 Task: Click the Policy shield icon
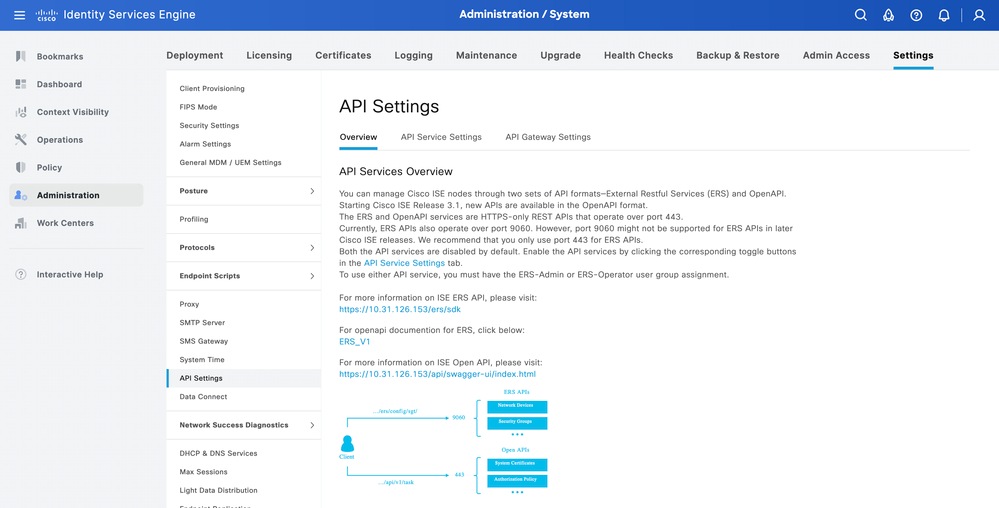coord(21,168)
